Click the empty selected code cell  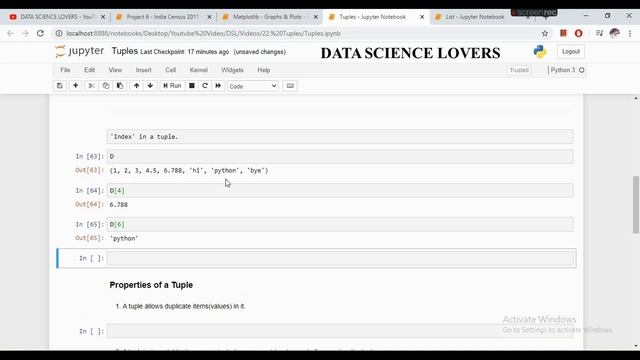(x=340, y=258)
